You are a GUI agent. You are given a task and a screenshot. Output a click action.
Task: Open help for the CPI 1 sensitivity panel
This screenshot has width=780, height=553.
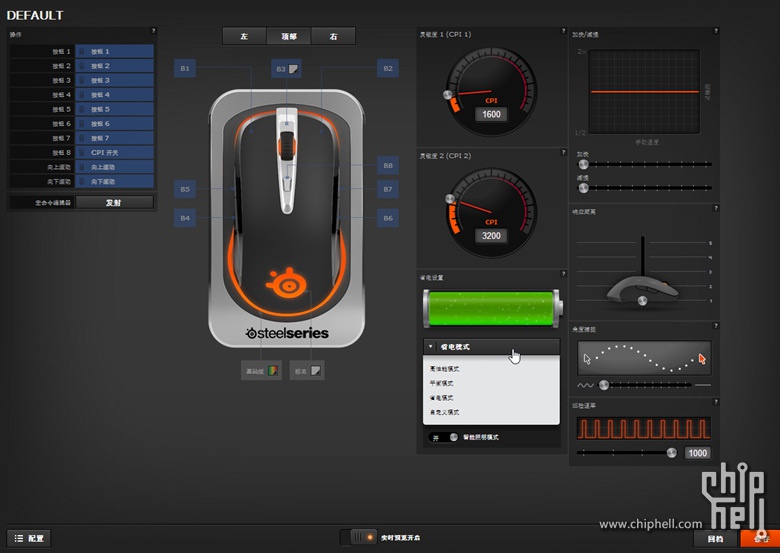click(563, 31)
